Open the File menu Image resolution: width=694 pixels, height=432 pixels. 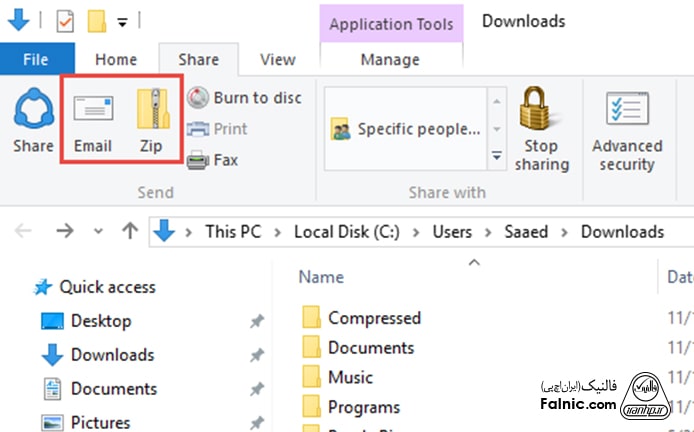point(38,60)
